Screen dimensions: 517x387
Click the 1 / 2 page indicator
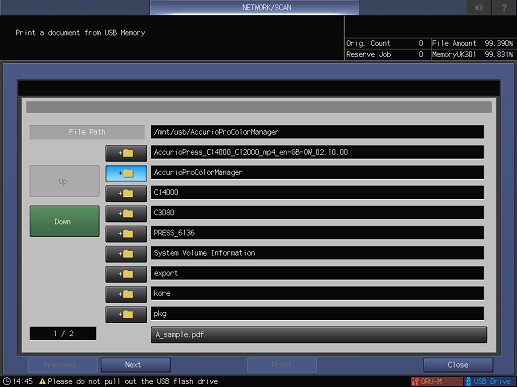click(x=63, y=333)
